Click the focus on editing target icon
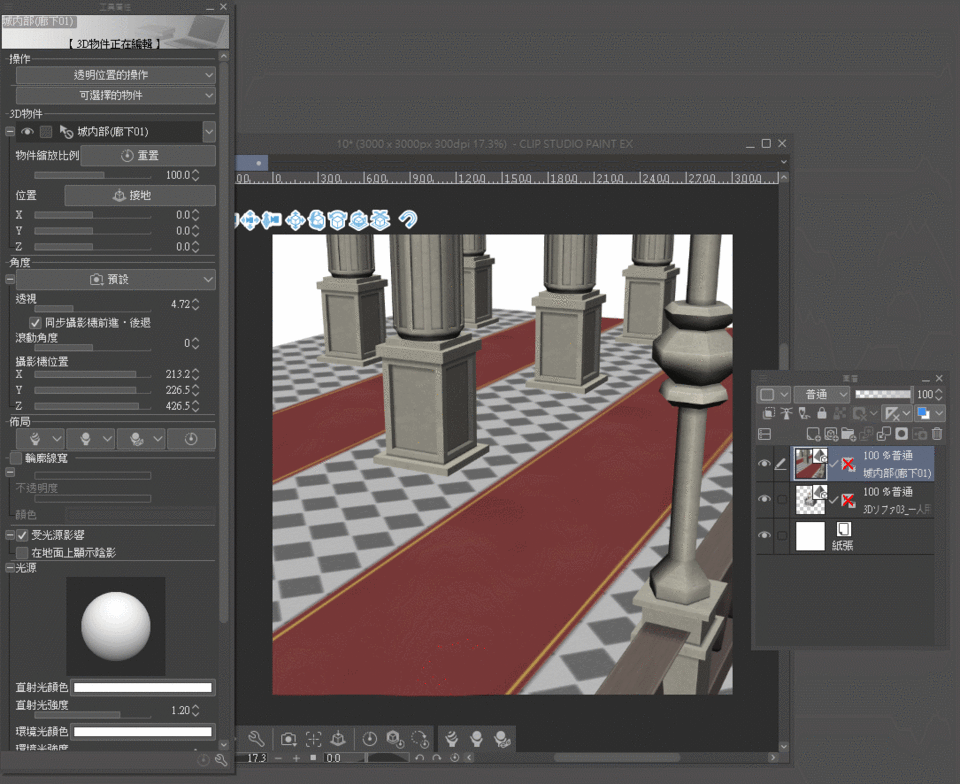 point(313,739)
